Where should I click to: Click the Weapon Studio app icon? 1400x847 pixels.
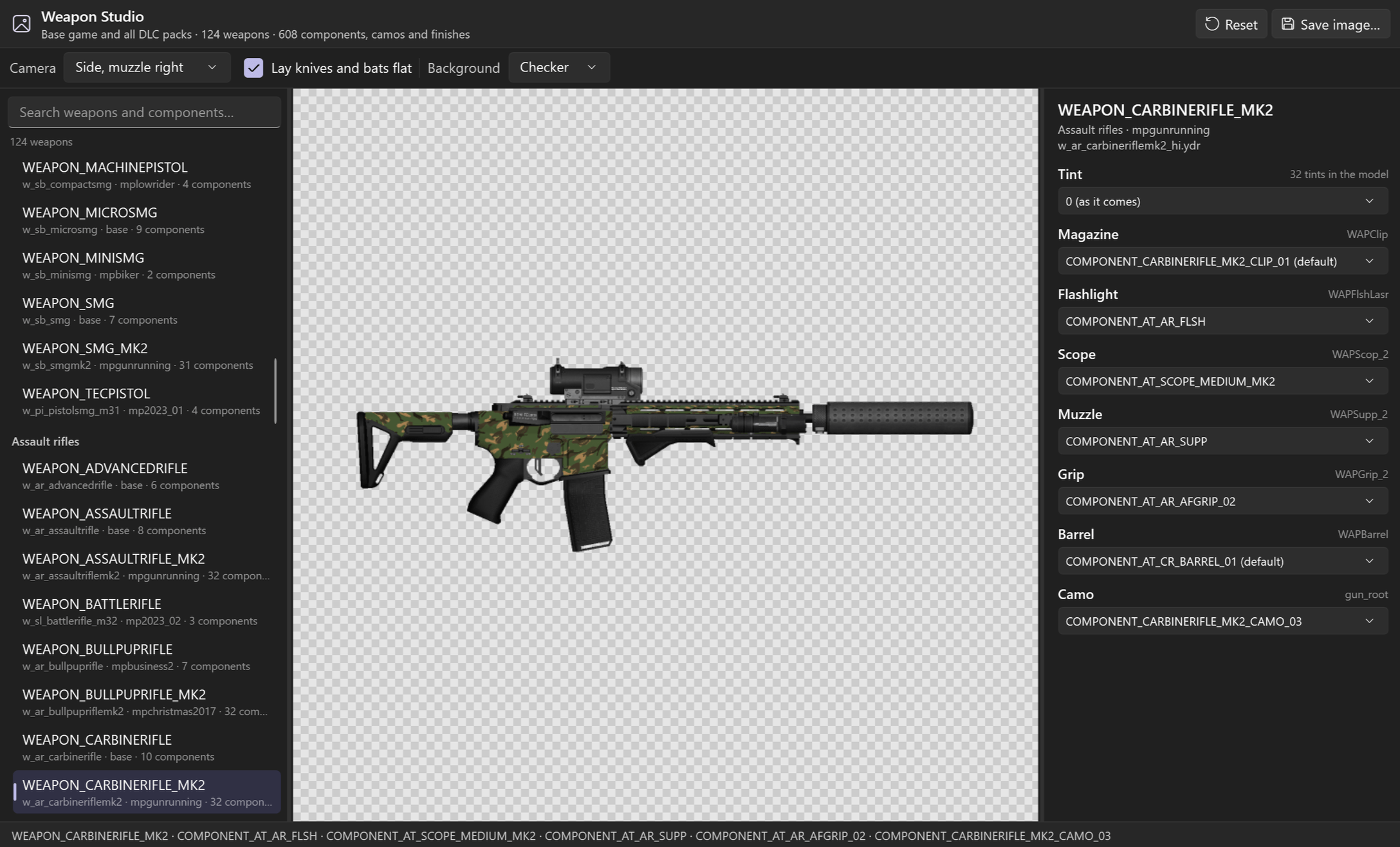point(21,24)
